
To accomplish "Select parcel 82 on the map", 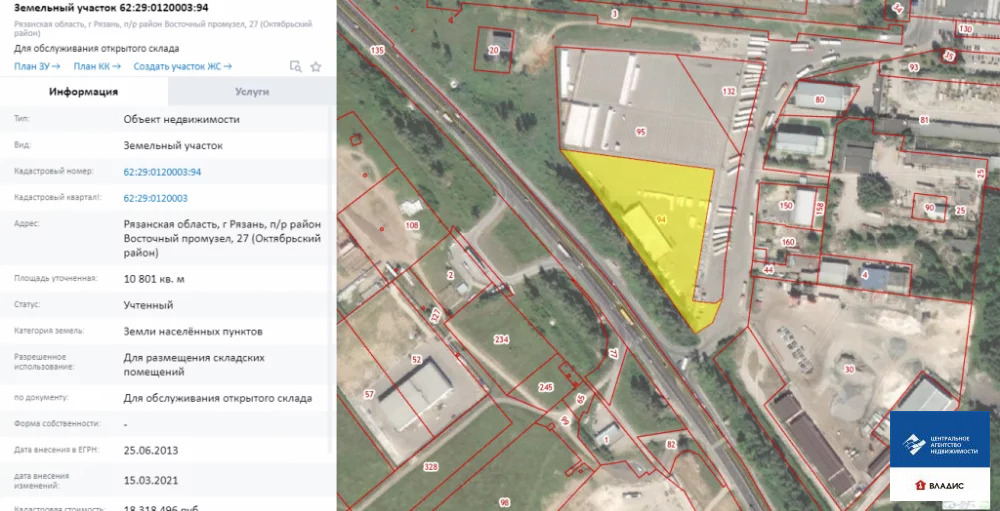I will (x=670, y=445).
